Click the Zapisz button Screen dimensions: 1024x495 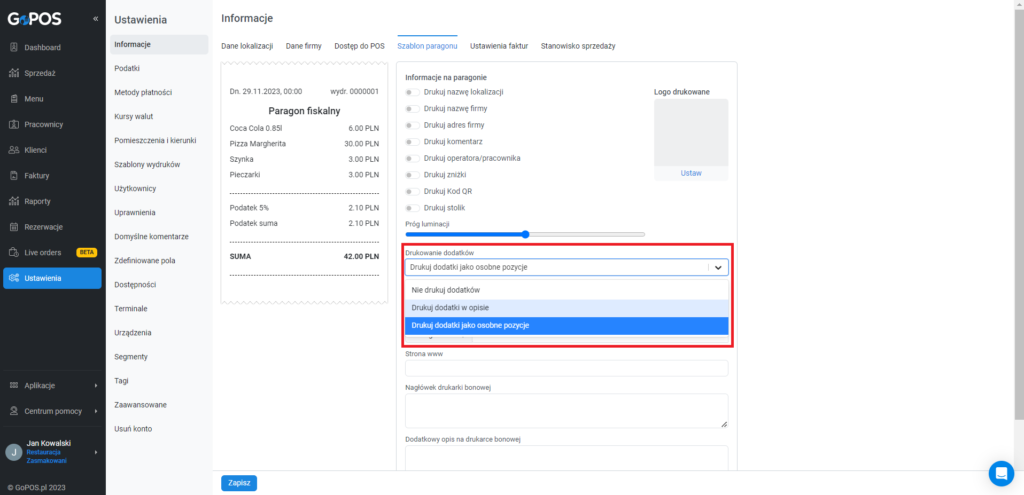click(x=239, y=483)
